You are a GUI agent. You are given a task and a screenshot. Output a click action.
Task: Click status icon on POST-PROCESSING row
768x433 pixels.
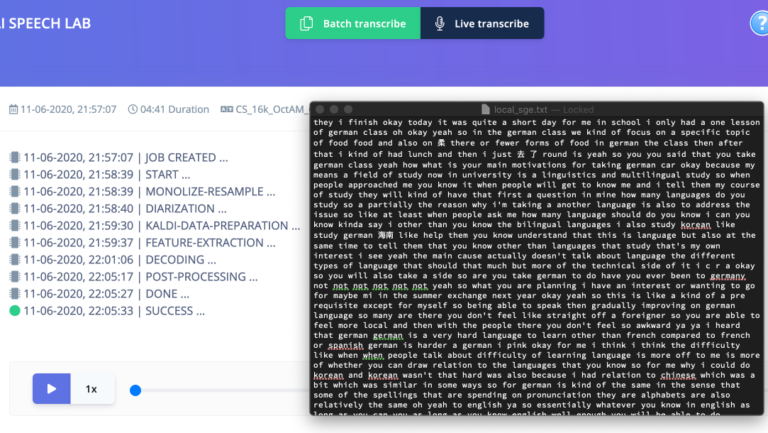pos(15,277)
